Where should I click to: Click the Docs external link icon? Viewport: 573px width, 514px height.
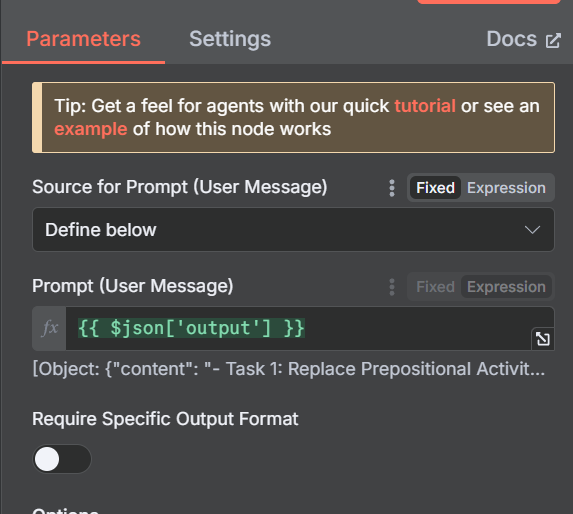[x=553, y=41]
